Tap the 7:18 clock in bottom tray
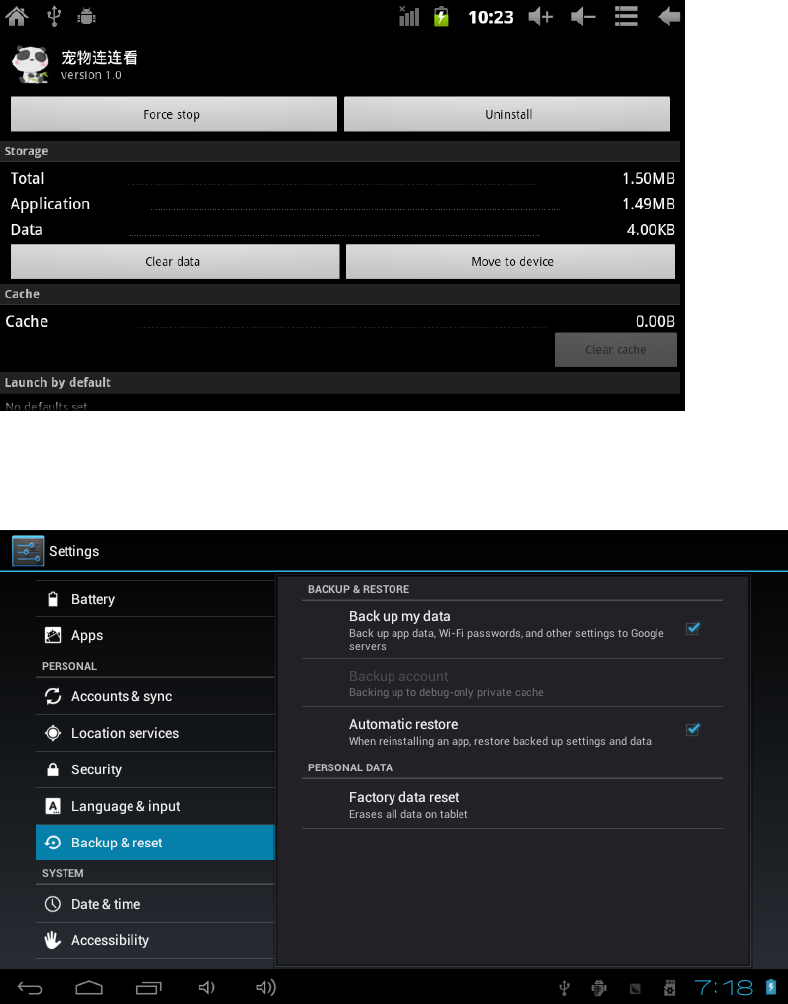The width and height of the screenshot is (788, 1004). click(x=723, y=987)
